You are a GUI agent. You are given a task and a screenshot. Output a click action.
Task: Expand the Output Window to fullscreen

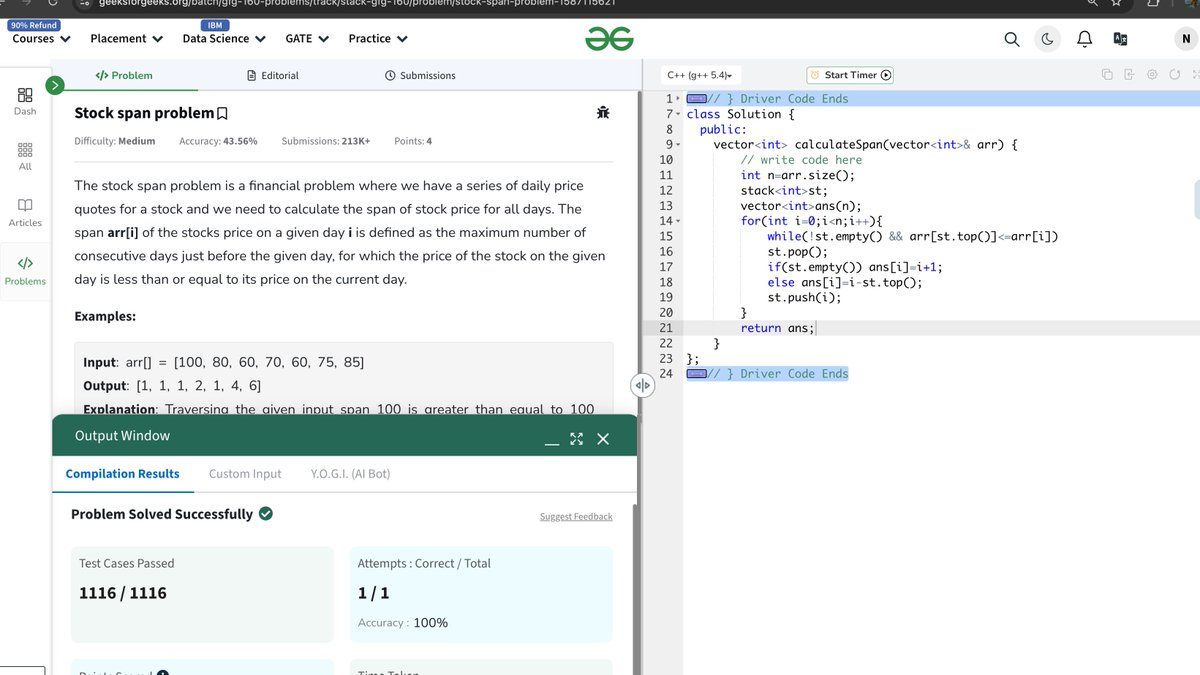[x=576, y=439]
